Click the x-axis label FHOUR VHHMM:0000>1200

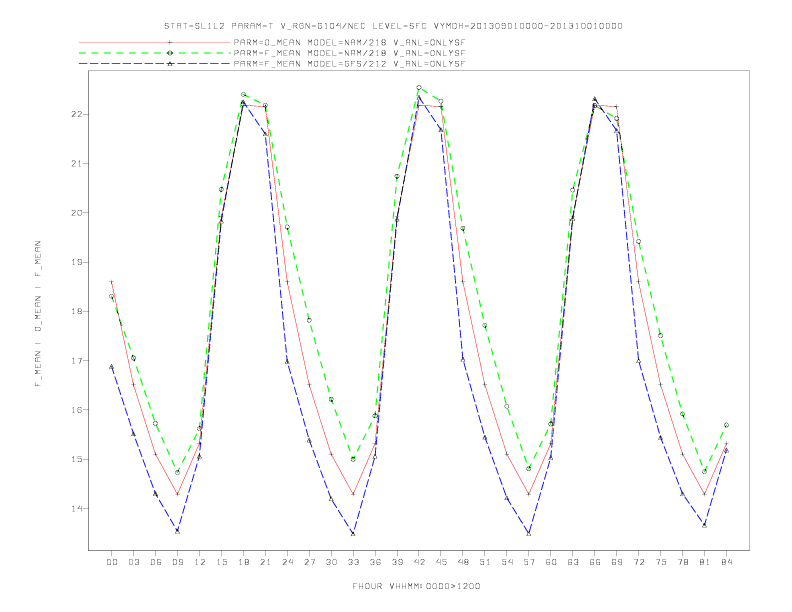416,586
